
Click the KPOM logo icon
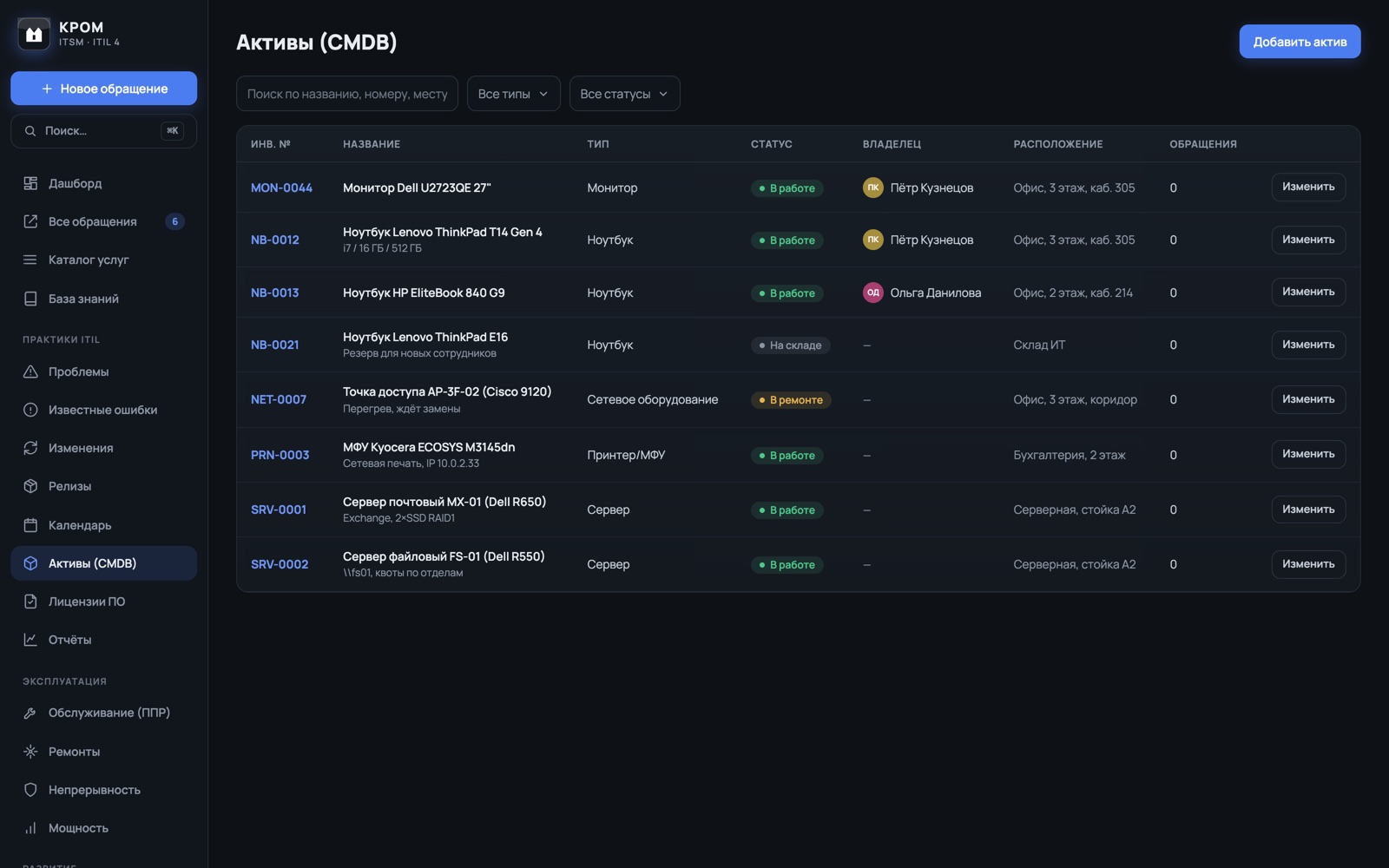click(x=34, y=34)
